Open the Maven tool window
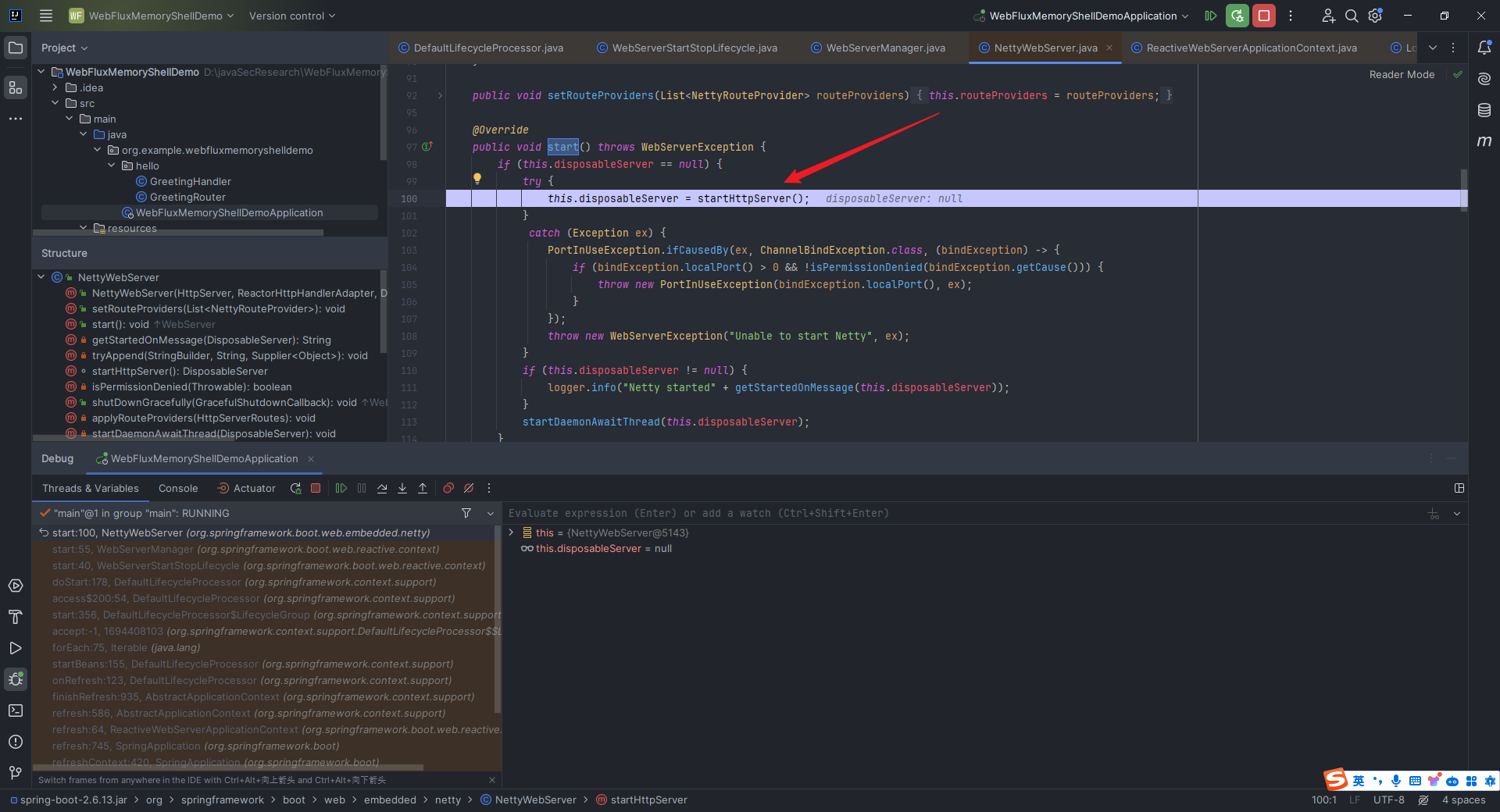This screenshot has height=812, width=1500. [1484, 141]
